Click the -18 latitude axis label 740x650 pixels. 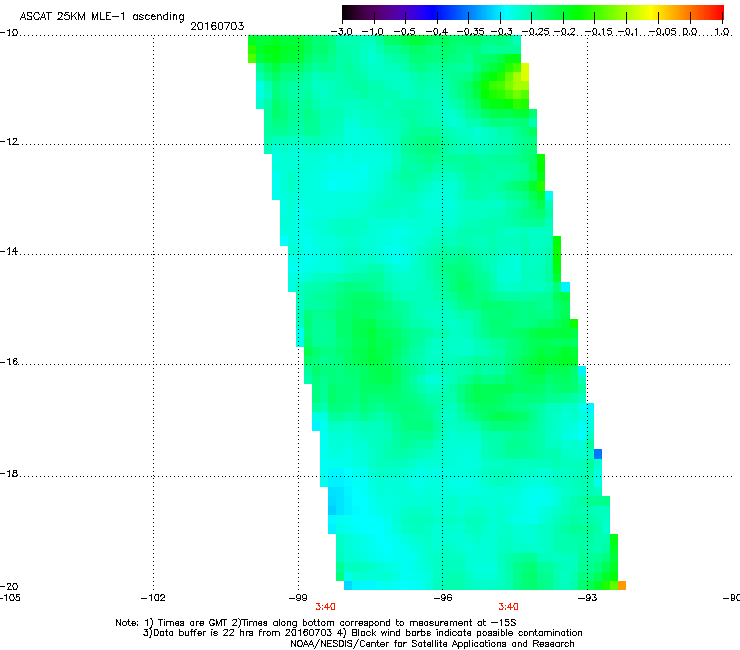tap(9, 473)
